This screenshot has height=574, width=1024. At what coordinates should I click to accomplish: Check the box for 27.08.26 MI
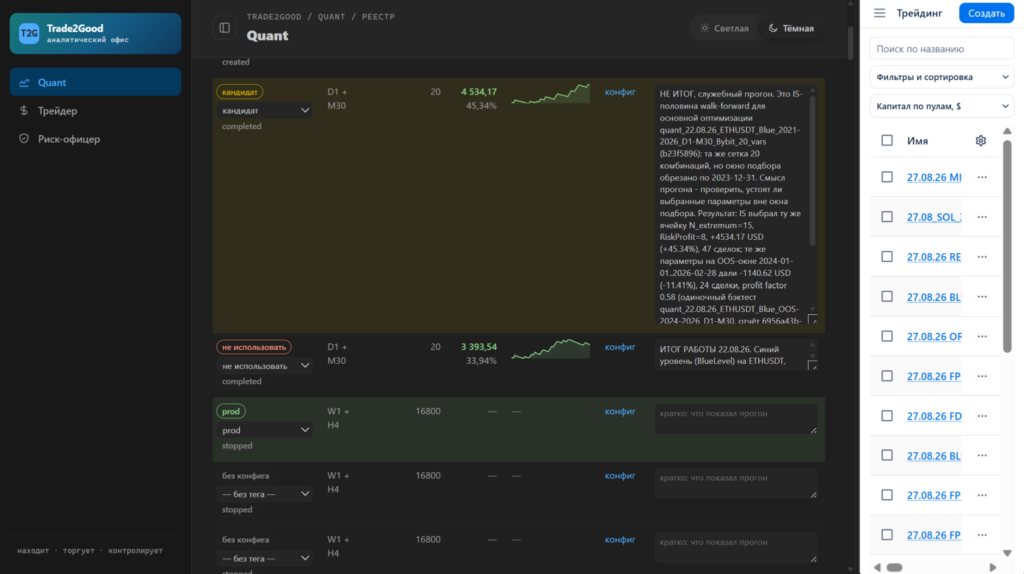tap(887, 177)
